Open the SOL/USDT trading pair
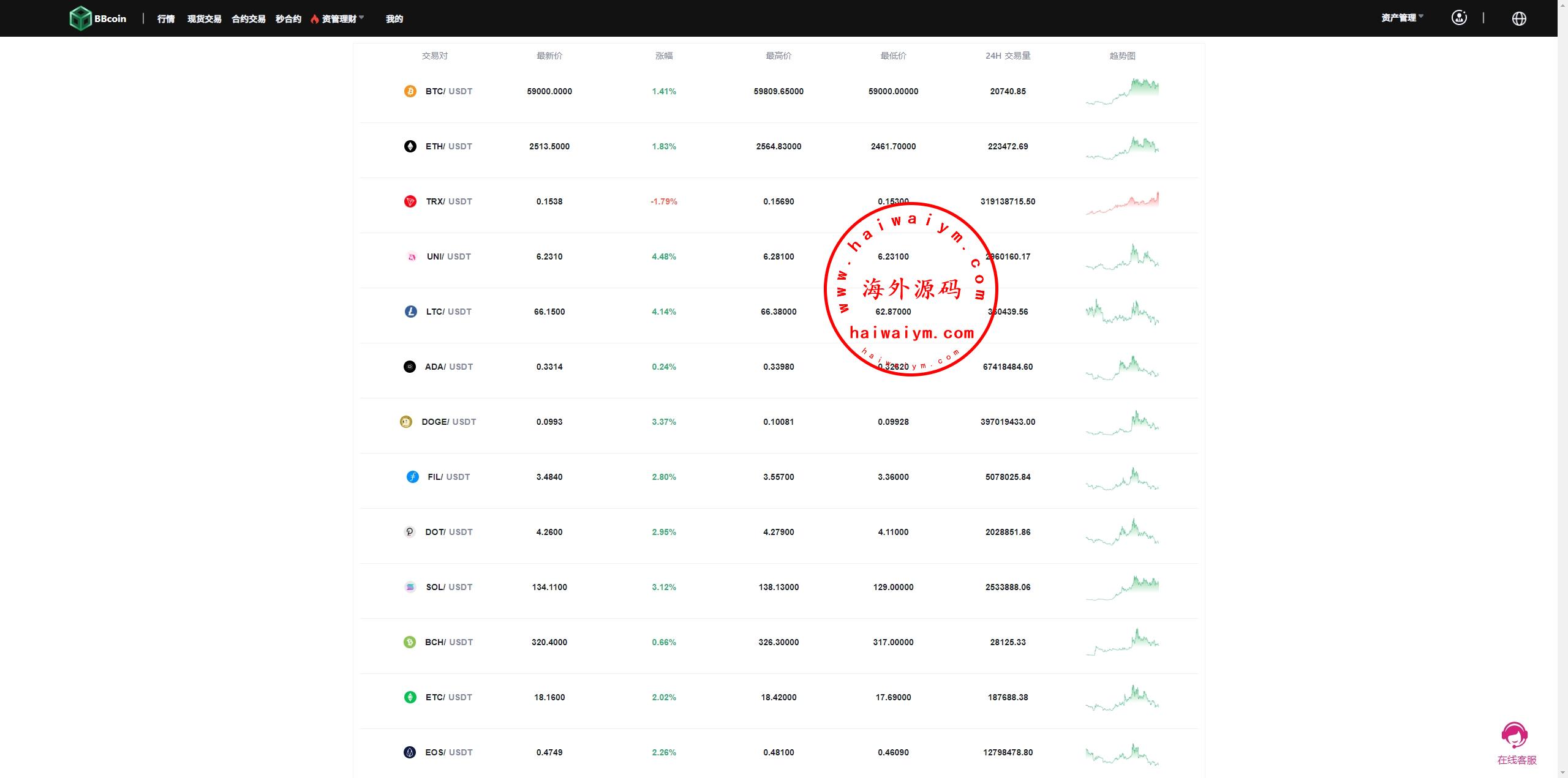Image resolution: width=1568 pixels, height=778 pixels. (449, 587)
